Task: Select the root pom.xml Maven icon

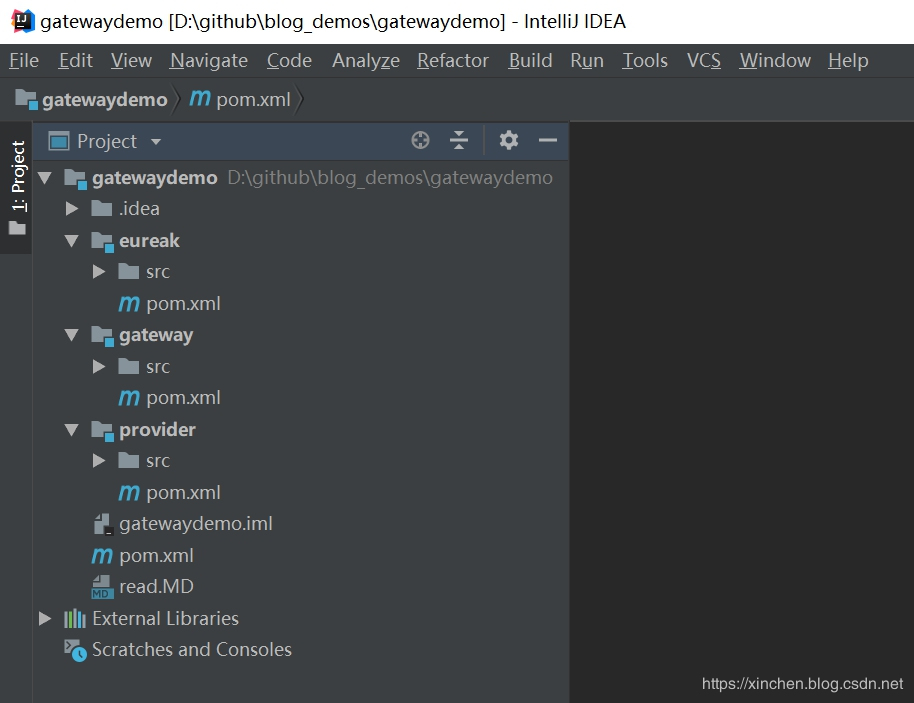Action: pos(157,555)
